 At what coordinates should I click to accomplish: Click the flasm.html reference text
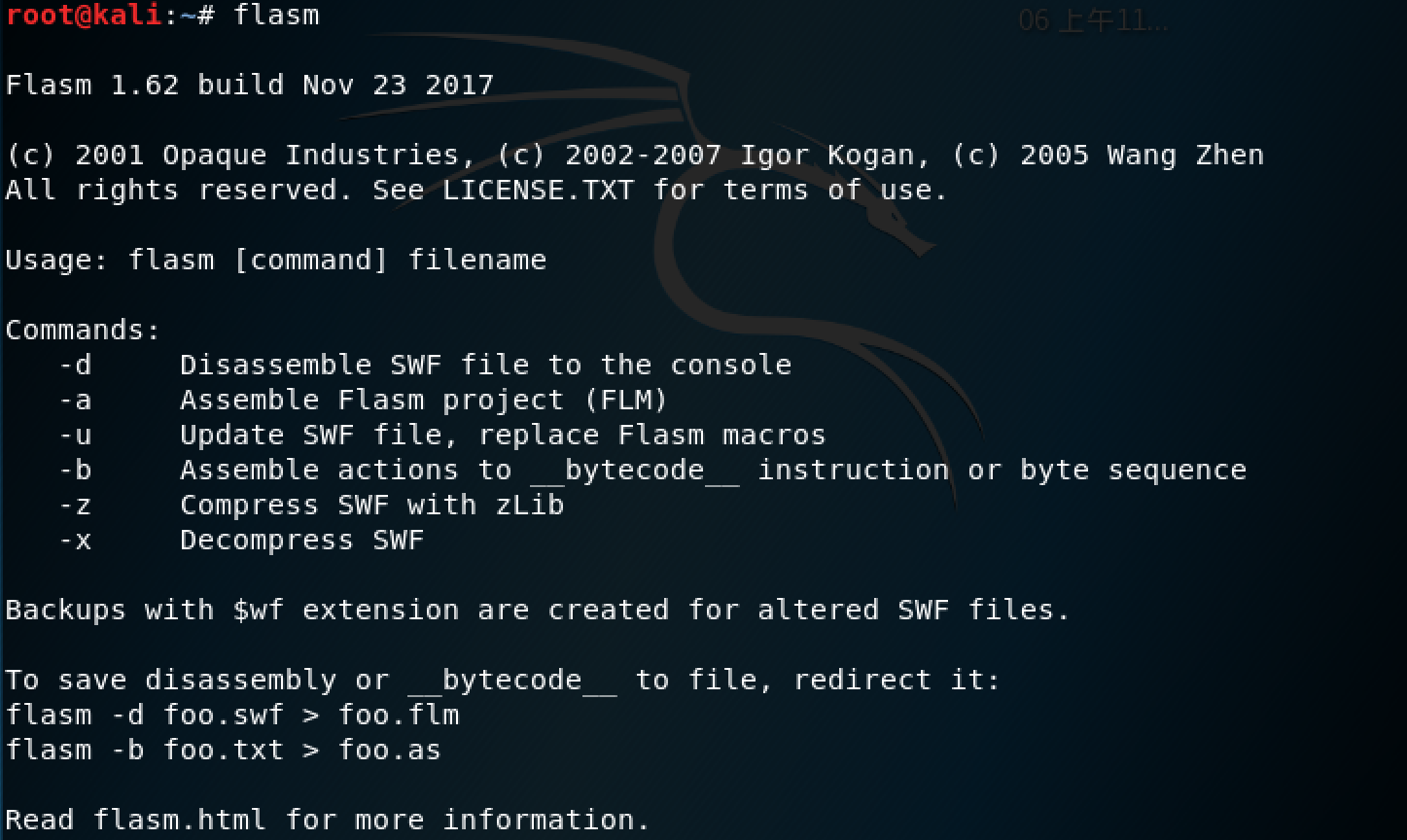point(180,821)
